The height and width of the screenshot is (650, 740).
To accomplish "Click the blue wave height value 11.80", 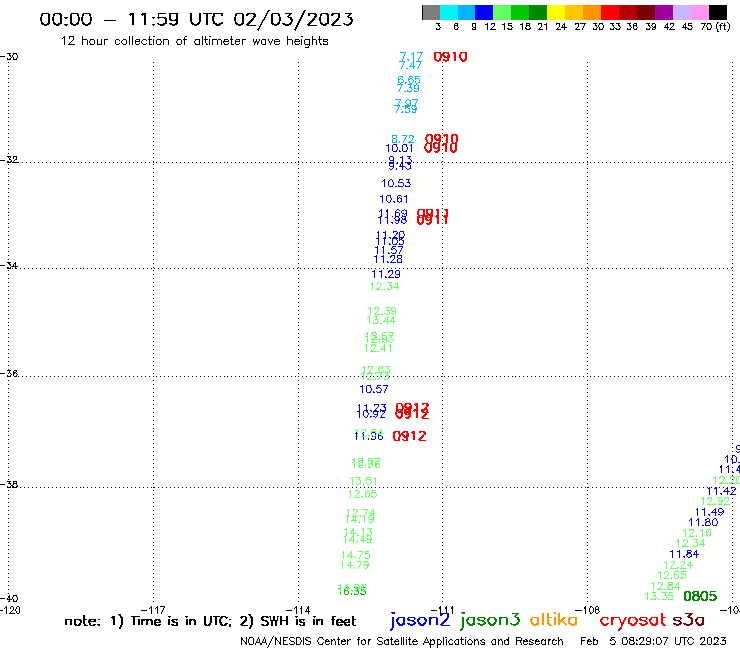I will coord(703,522).
